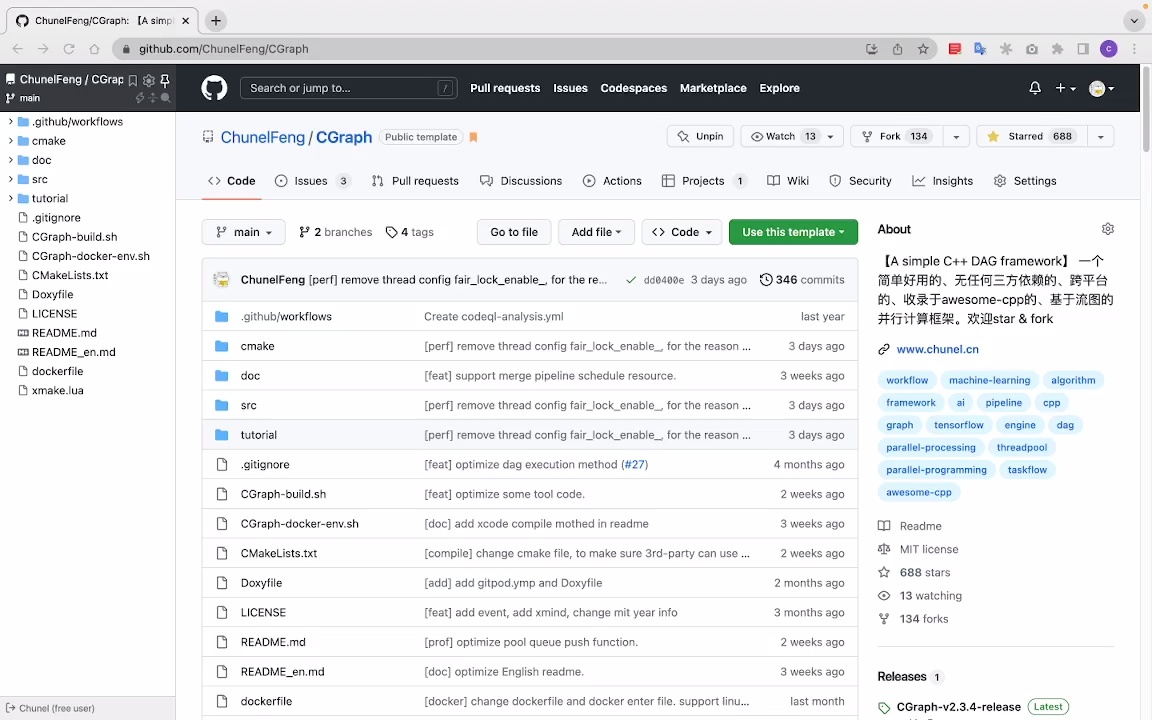Click Codespaces in top navigation
This screenshot has width=1152, height=720.
(633, 88)
